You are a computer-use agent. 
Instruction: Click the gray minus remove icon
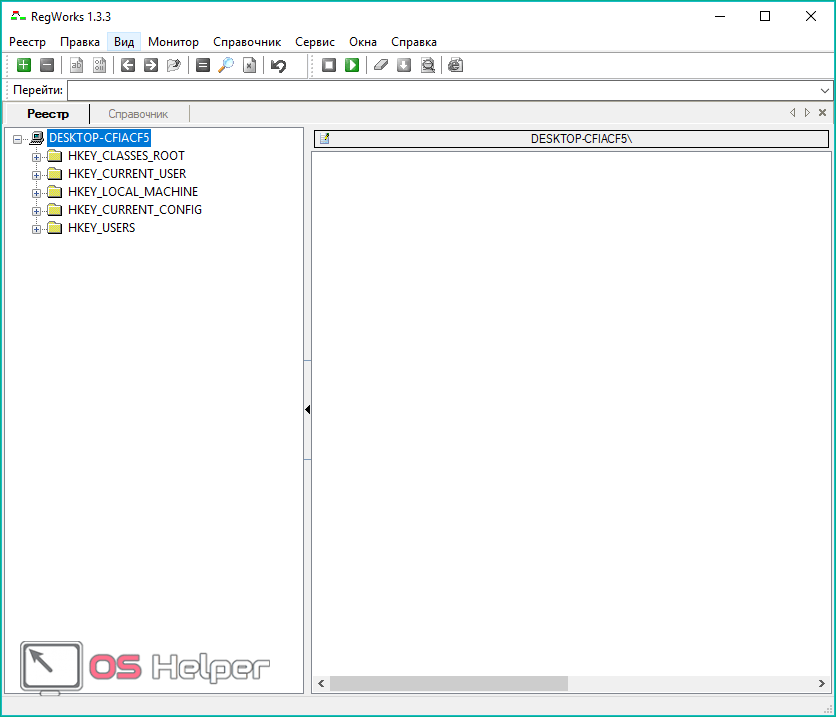click(47, 66)
